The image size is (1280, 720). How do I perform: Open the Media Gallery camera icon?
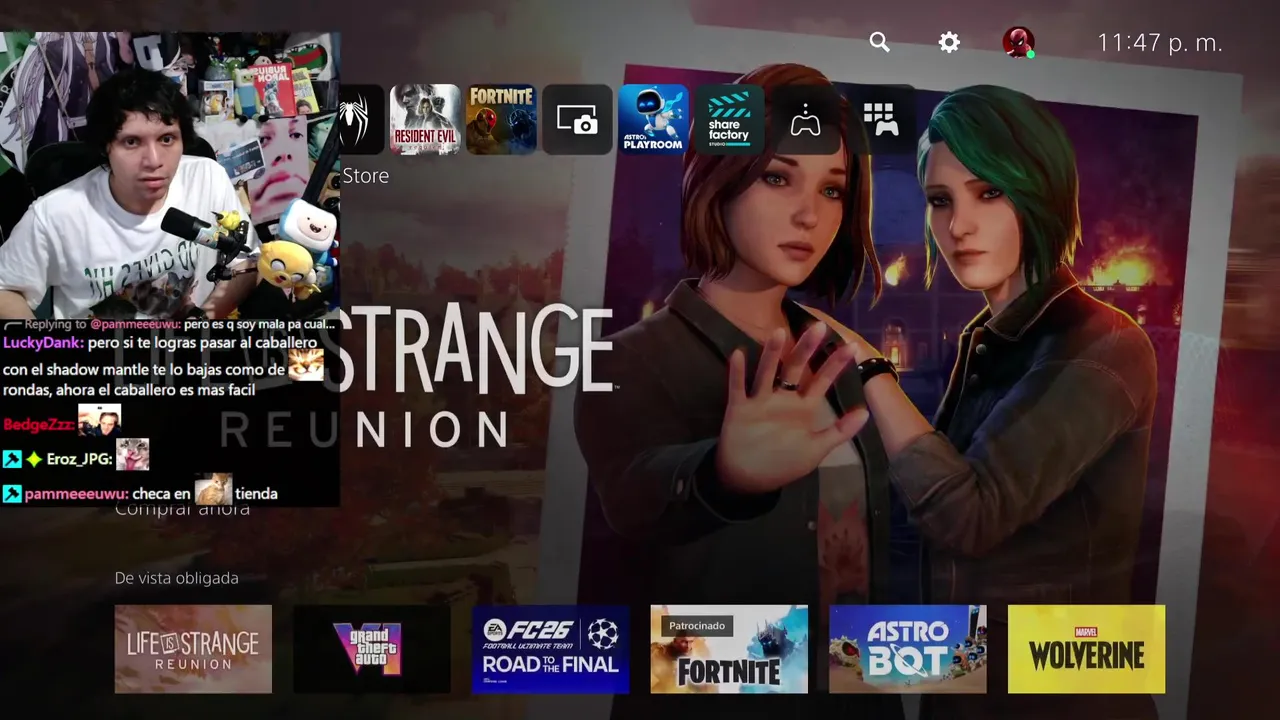tap(577, 119)
